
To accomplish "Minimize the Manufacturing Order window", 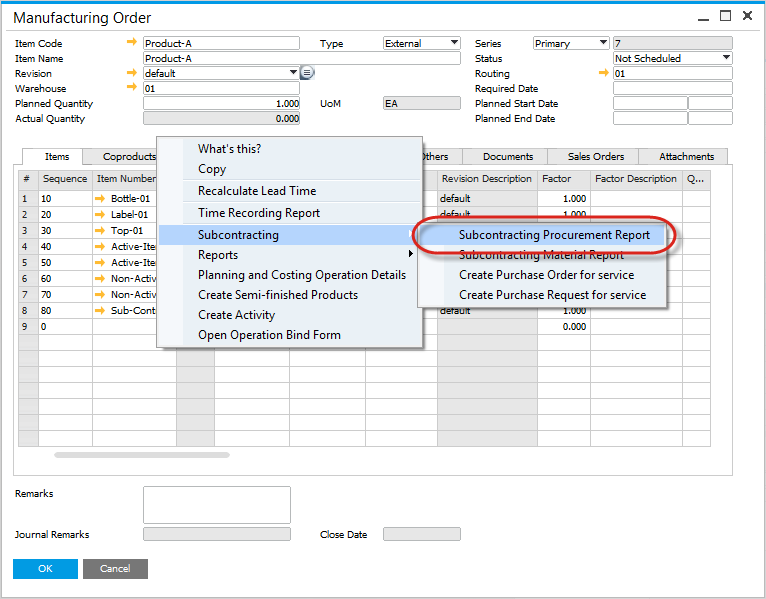I will pyautogui.click(x=703, y=18).
